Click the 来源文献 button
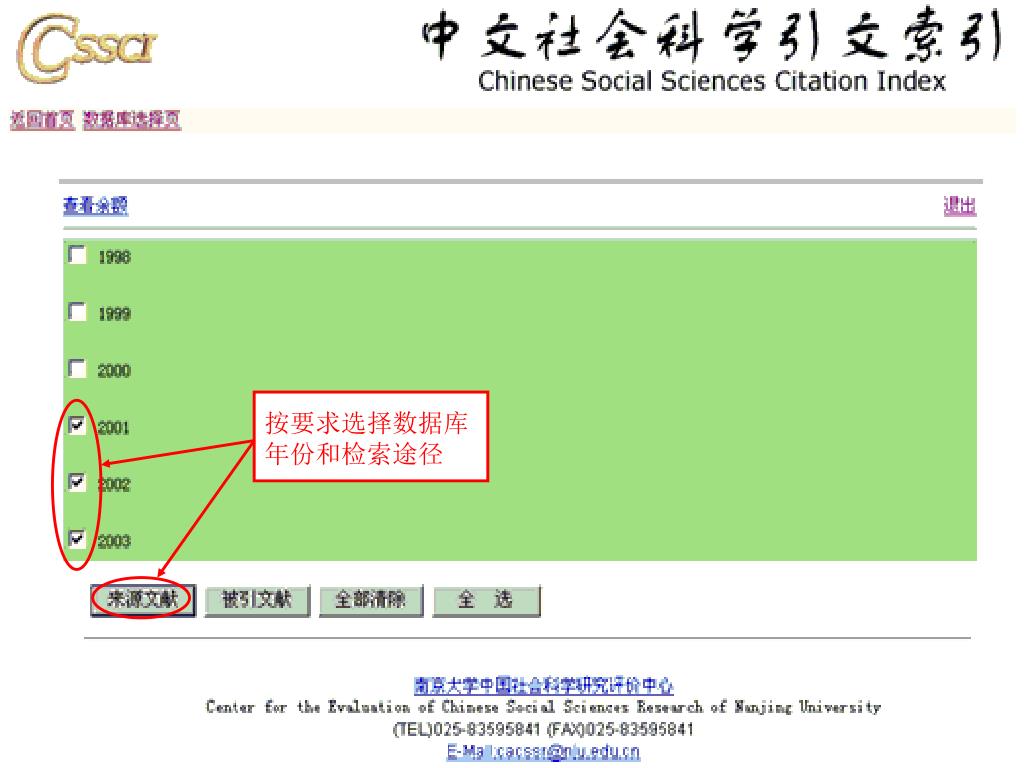1024x768 pixels. [x=143, y=600]
